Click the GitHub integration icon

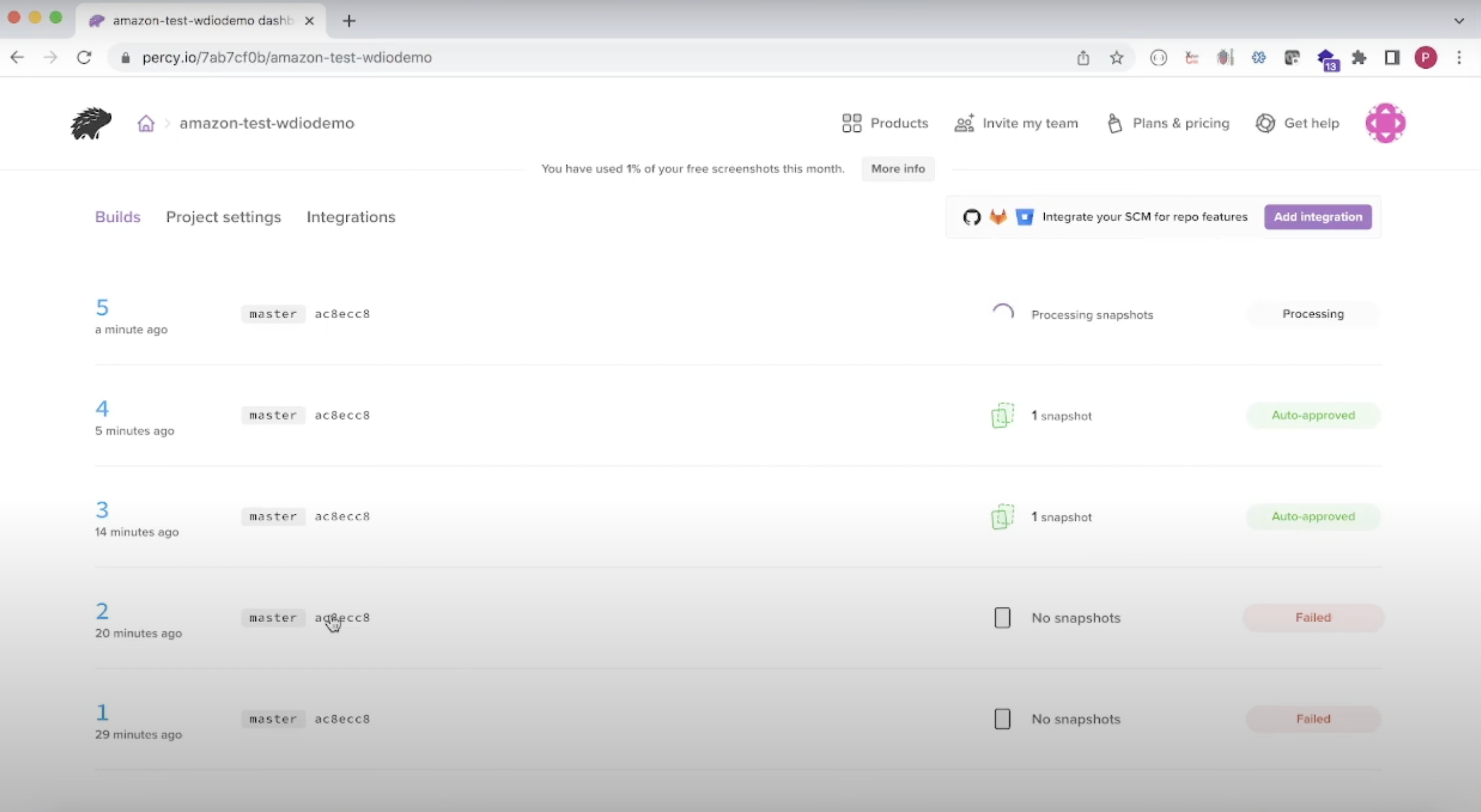pos(971,217)
